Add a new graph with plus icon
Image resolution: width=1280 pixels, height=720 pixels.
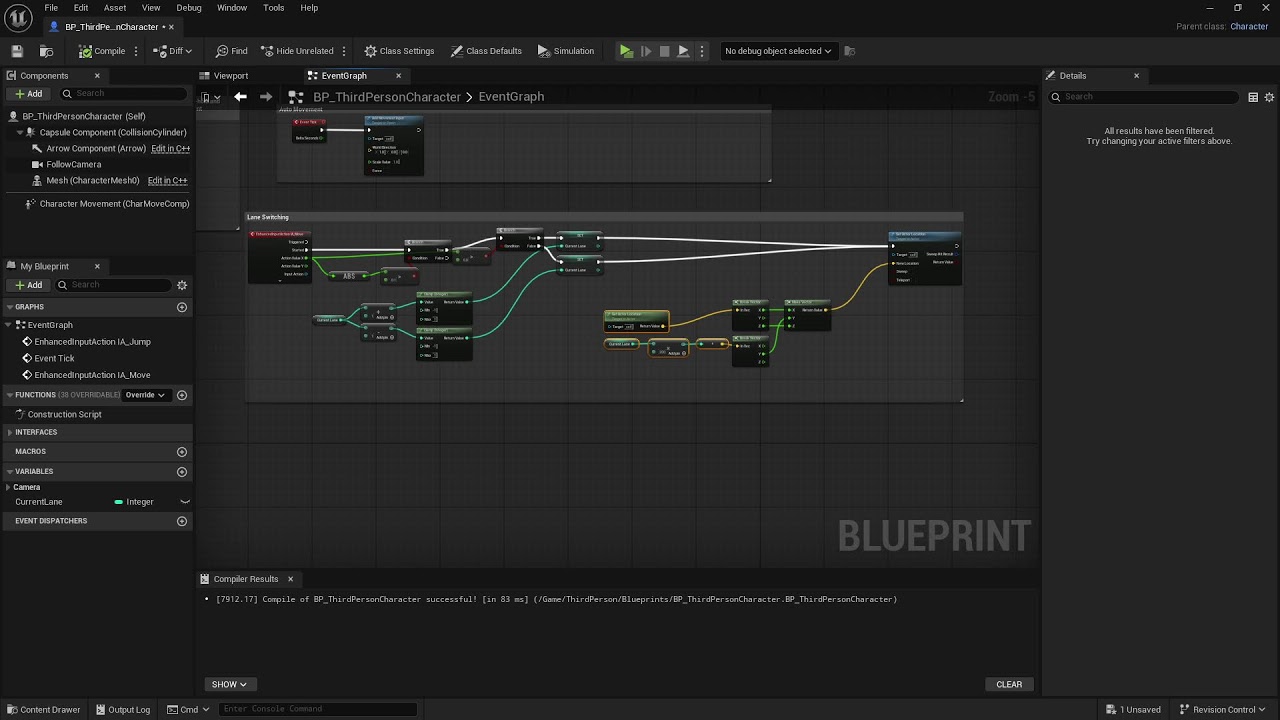tap(182, 307)
